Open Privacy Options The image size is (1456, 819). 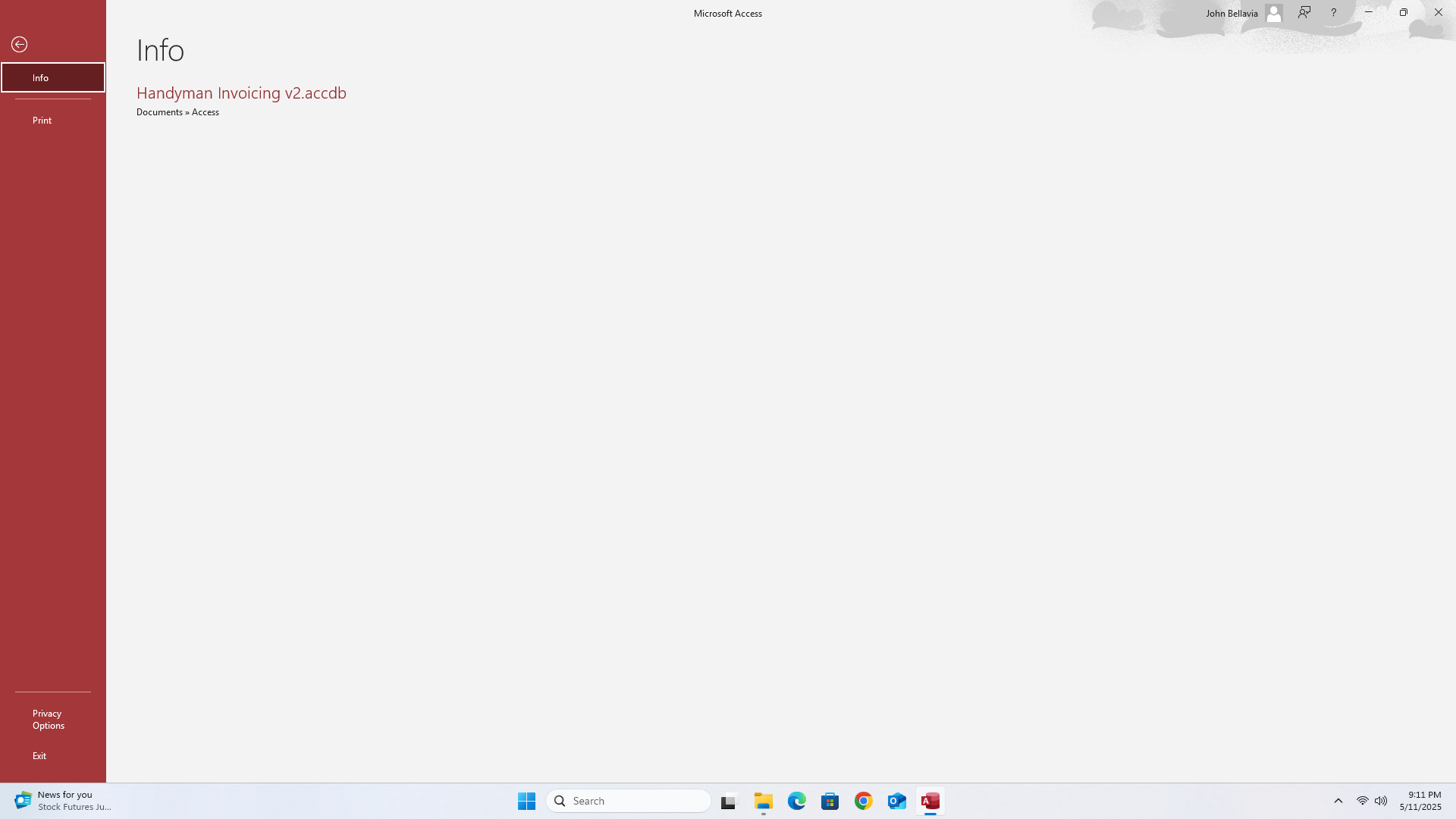point(53,720)
